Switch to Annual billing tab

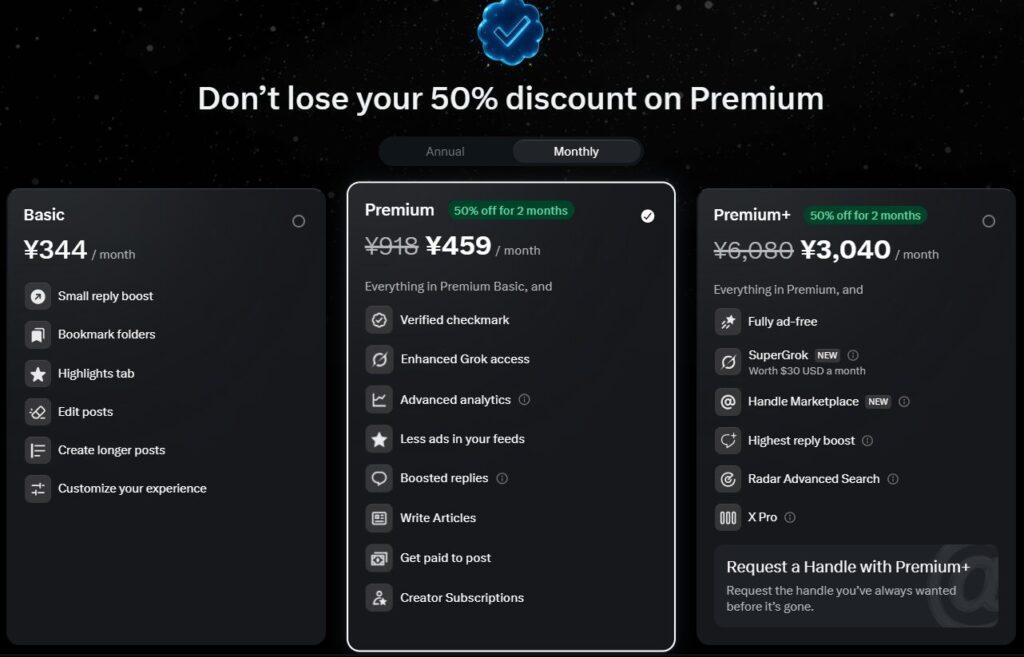(x=445, y=152)
